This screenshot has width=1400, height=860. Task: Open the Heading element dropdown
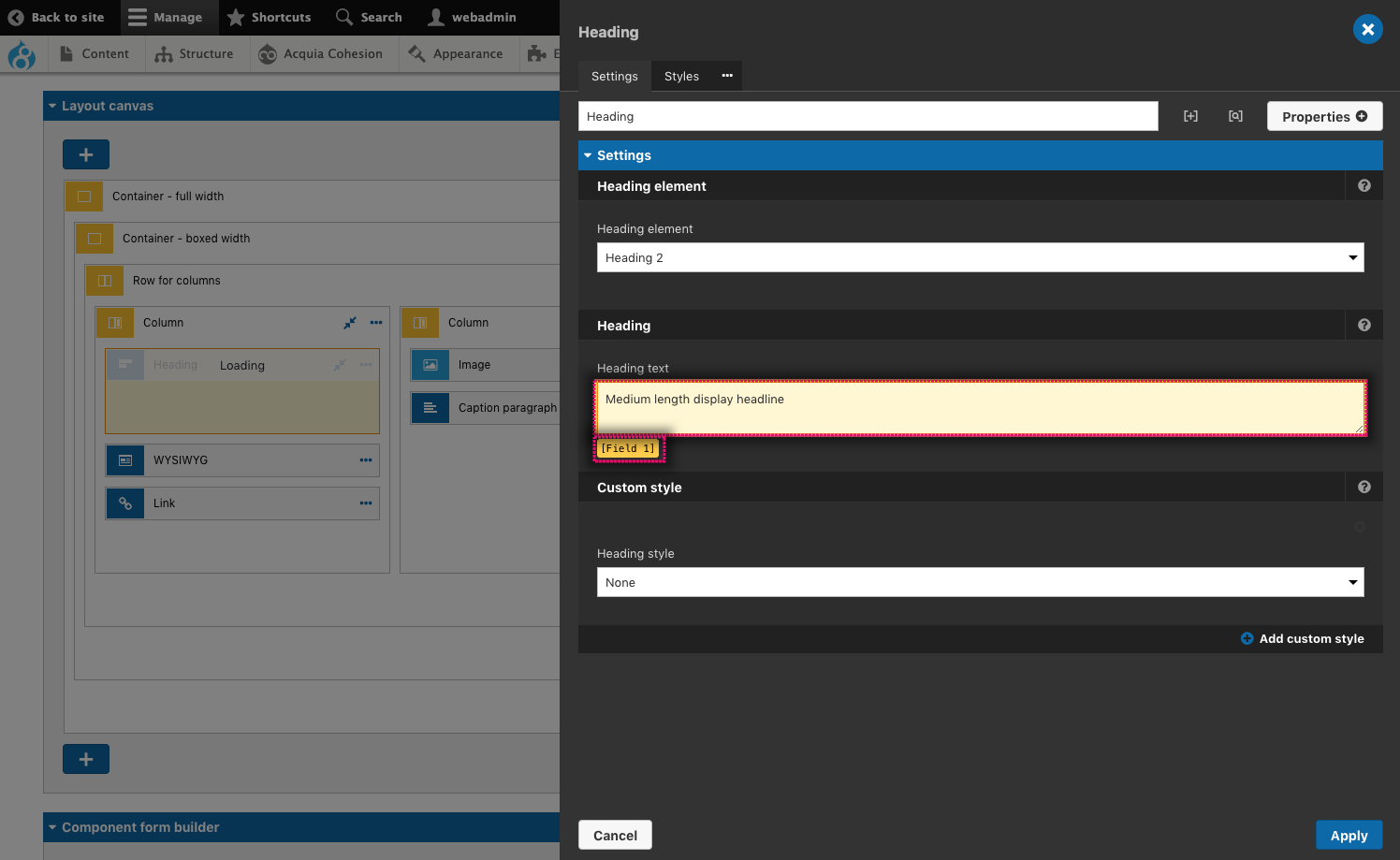[980, 257]
